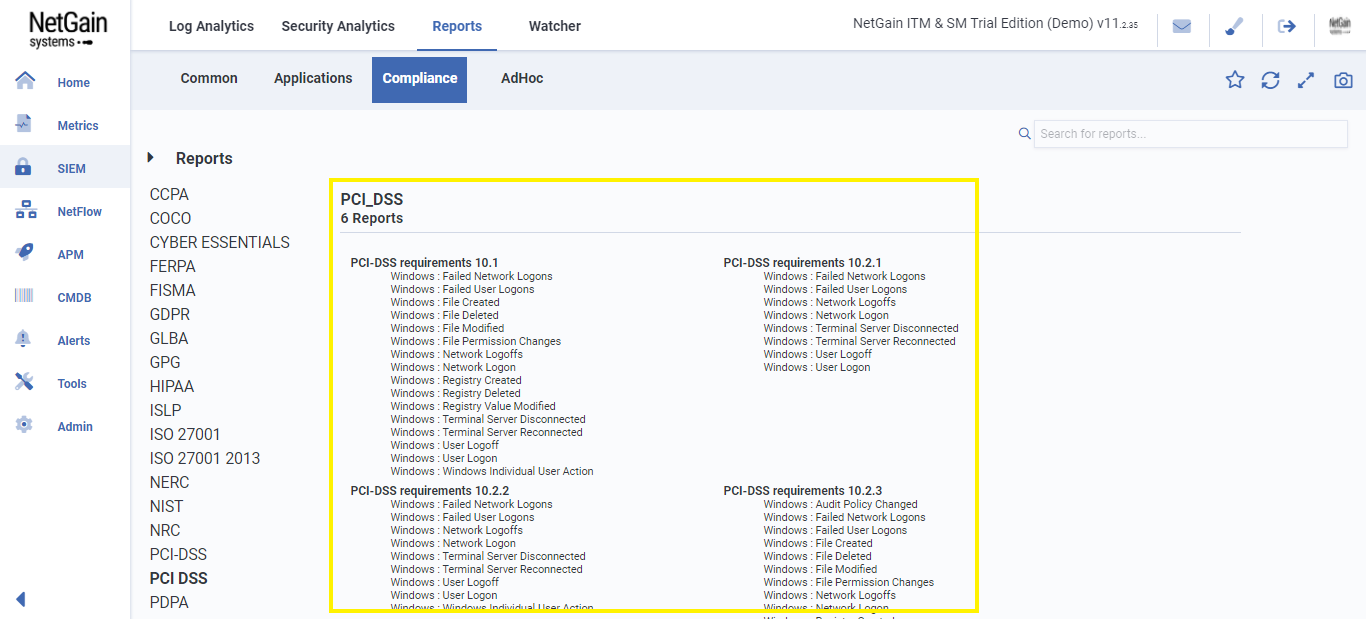
Task: Select the Compliance tab
Action: pos(419,79)
